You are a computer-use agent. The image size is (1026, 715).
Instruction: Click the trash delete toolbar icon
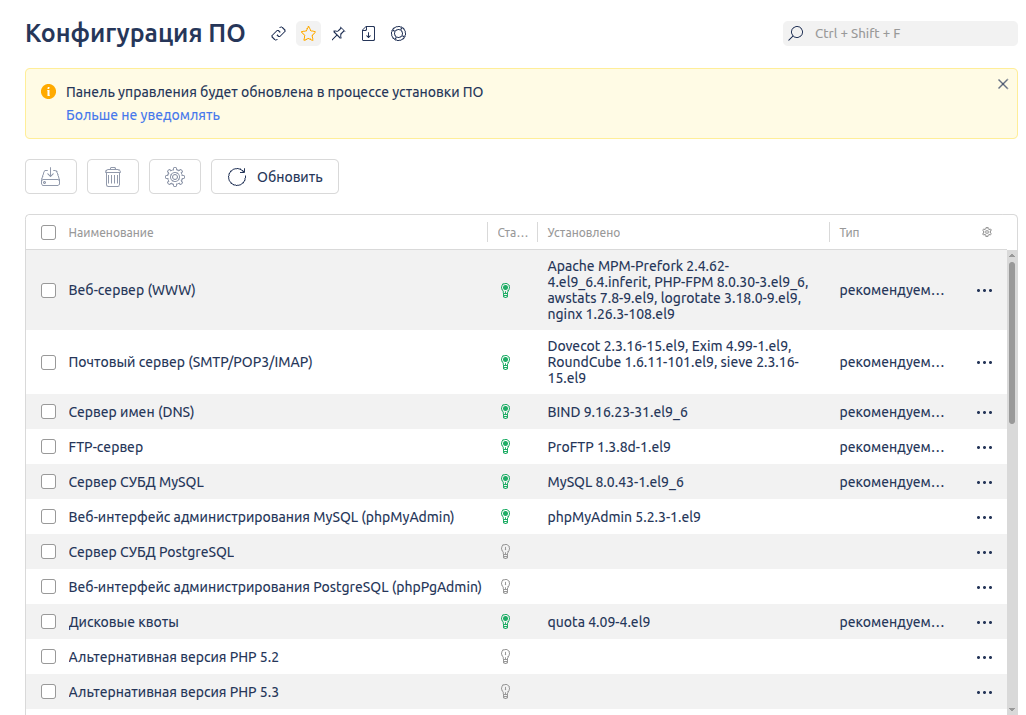[x=113, y=177]
